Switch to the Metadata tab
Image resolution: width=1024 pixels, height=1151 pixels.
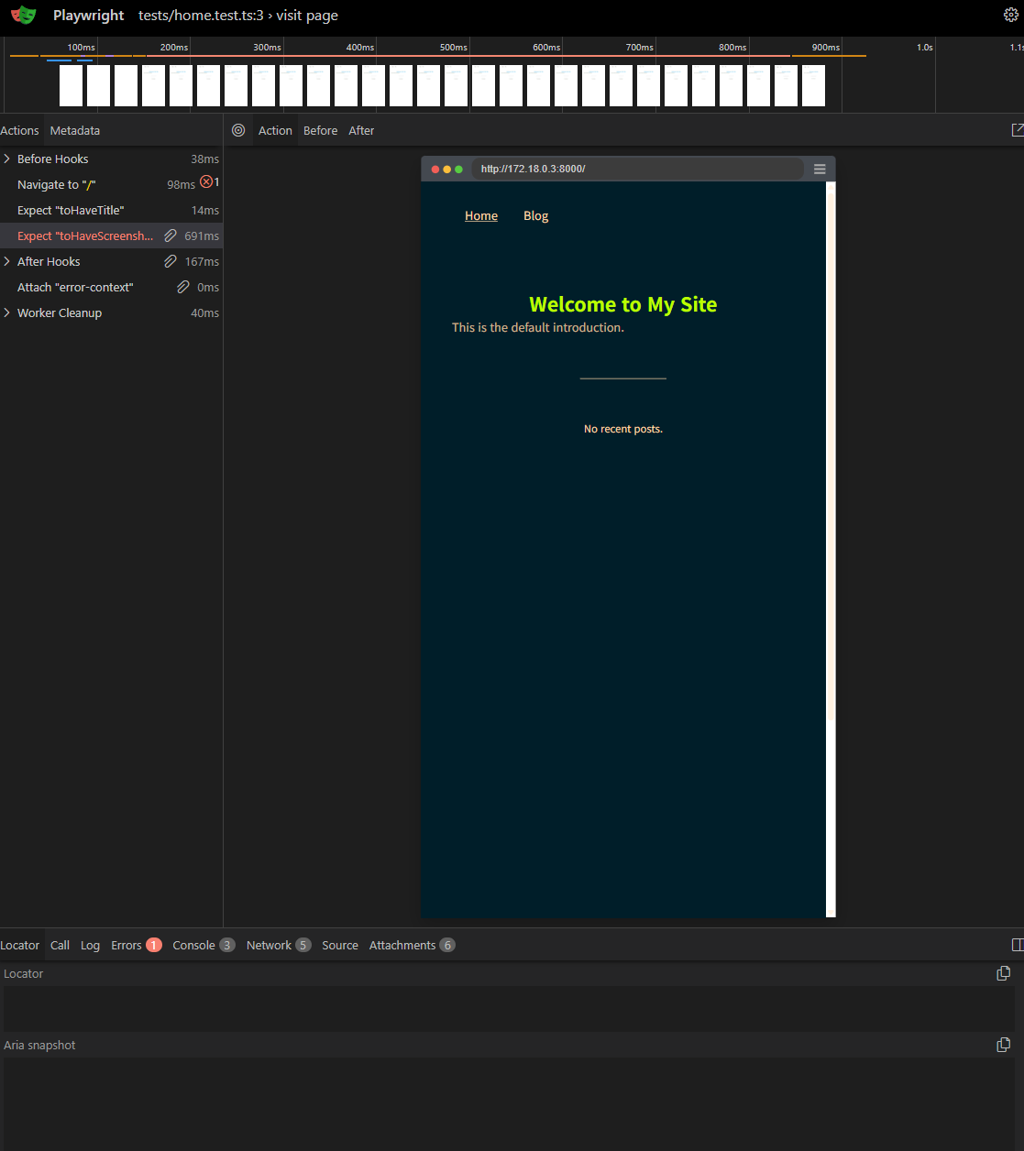(75, 131)
